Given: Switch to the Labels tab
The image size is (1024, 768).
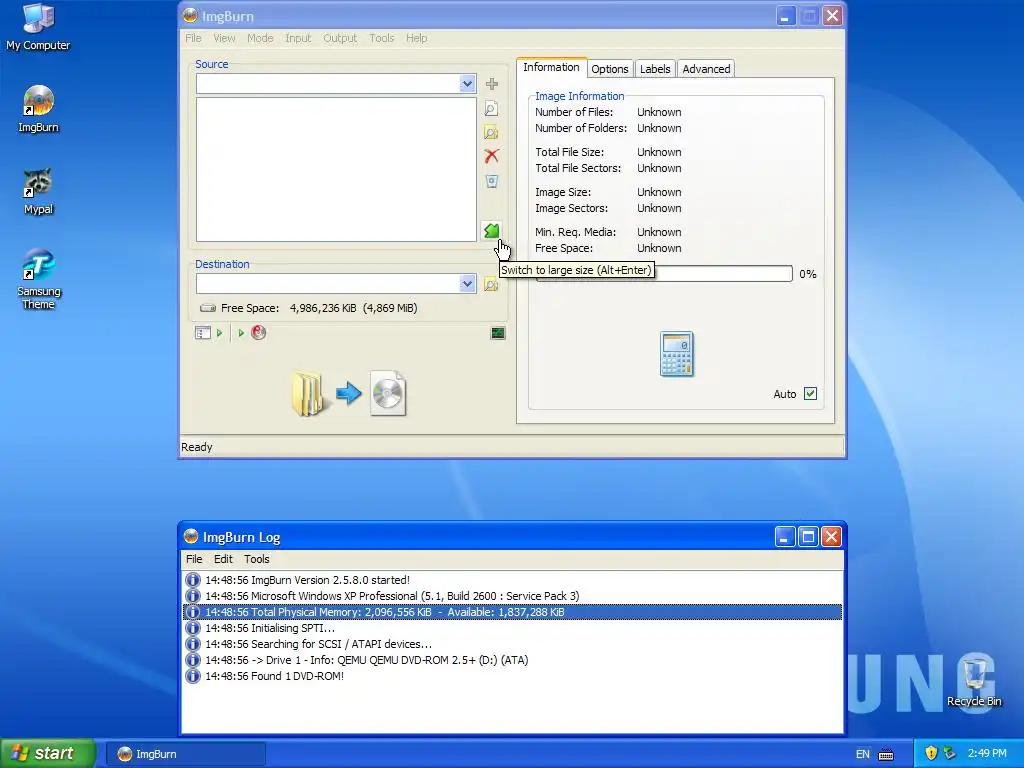Looking at the screenshot, I should 655,69.
